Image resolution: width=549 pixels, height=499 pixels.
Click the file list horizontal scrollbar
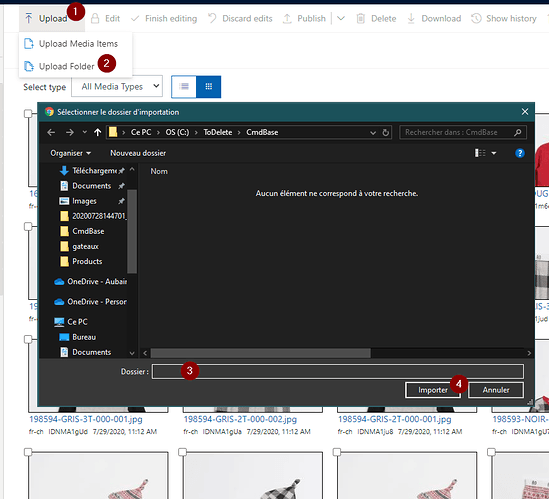[260, 353]
